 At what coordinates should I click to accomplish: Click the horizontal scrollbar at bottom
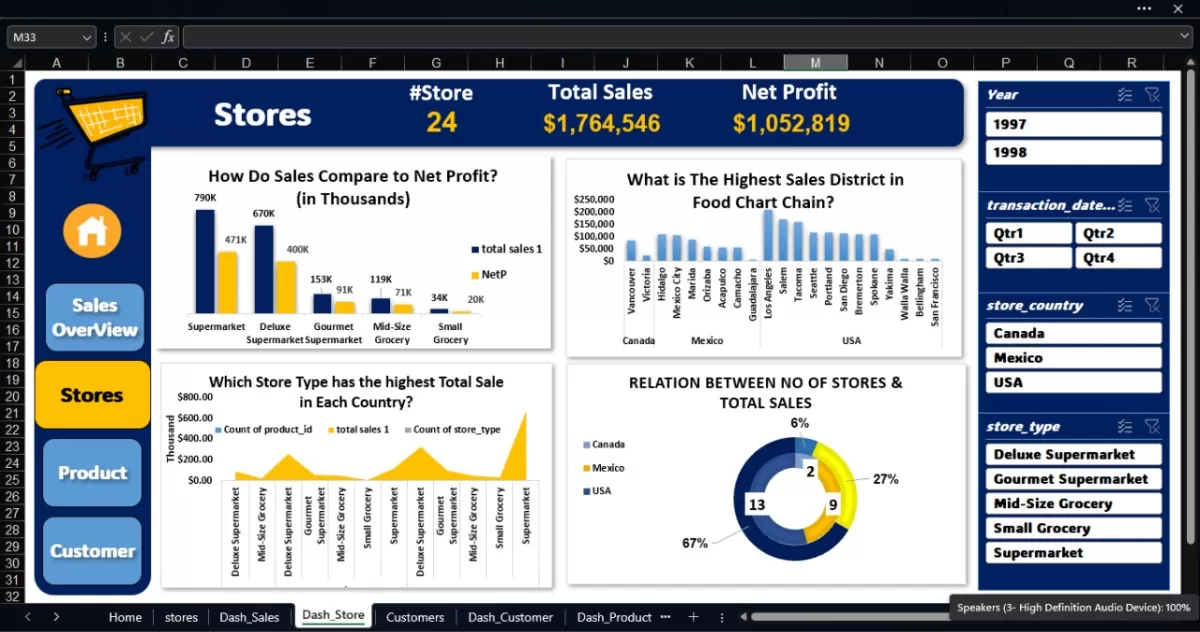click(850, 617)
